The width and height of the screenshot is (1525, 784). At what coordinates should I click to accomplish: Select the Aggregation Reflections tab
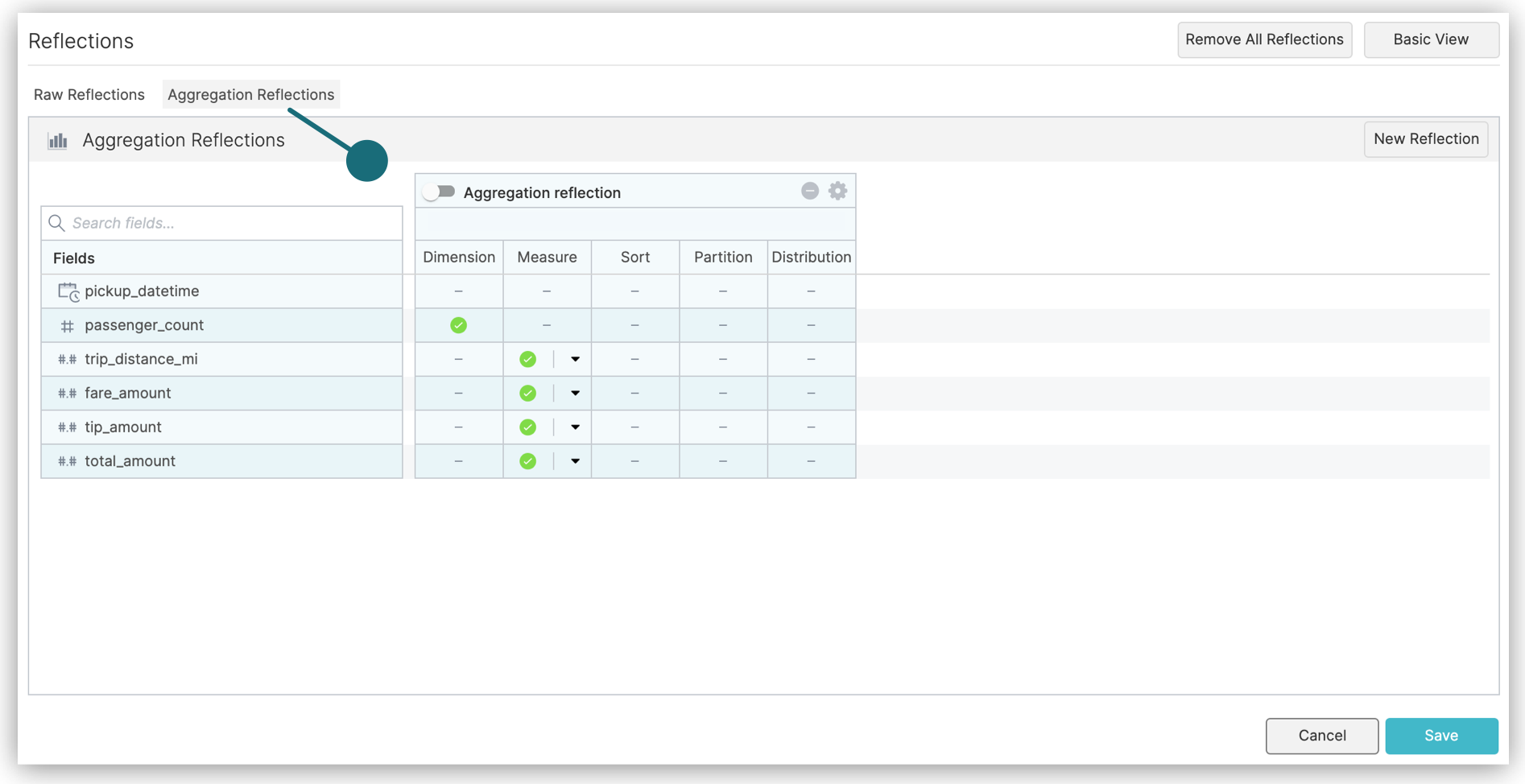tap(250, 94)
